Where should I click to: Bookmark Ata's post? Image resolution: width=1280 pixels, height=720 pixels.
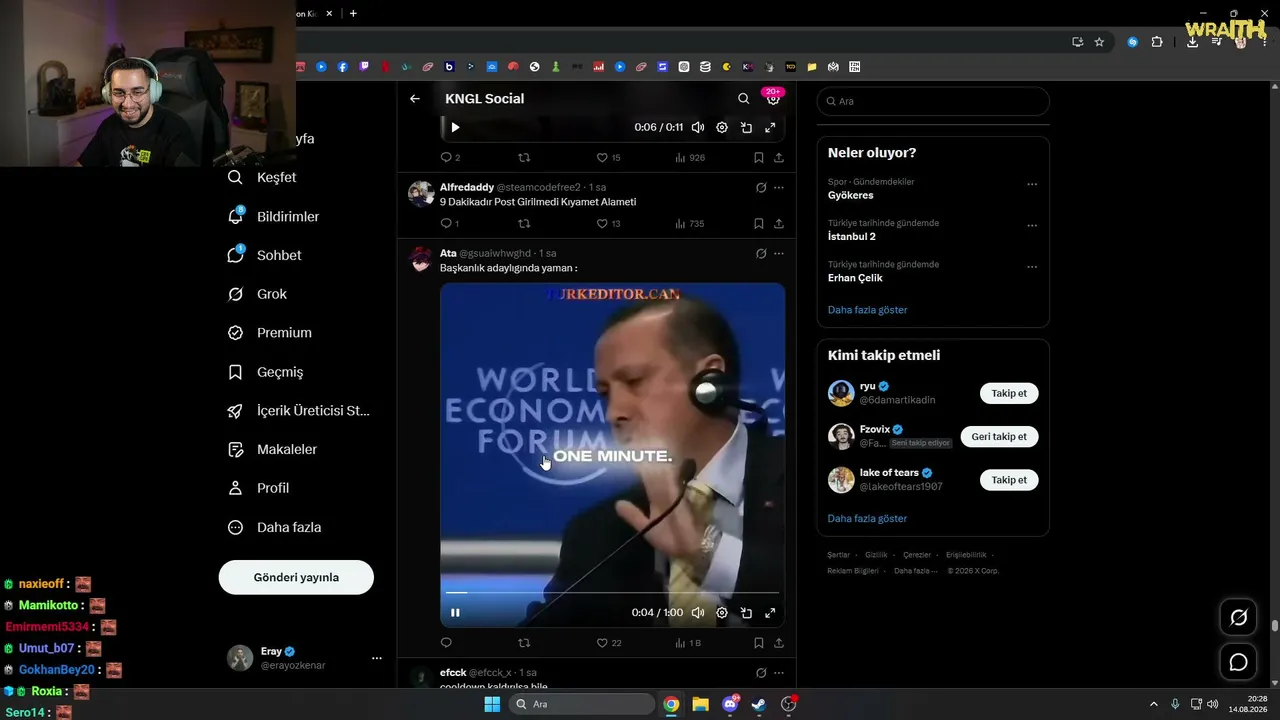pyautogui.click(x=759, y=643)
